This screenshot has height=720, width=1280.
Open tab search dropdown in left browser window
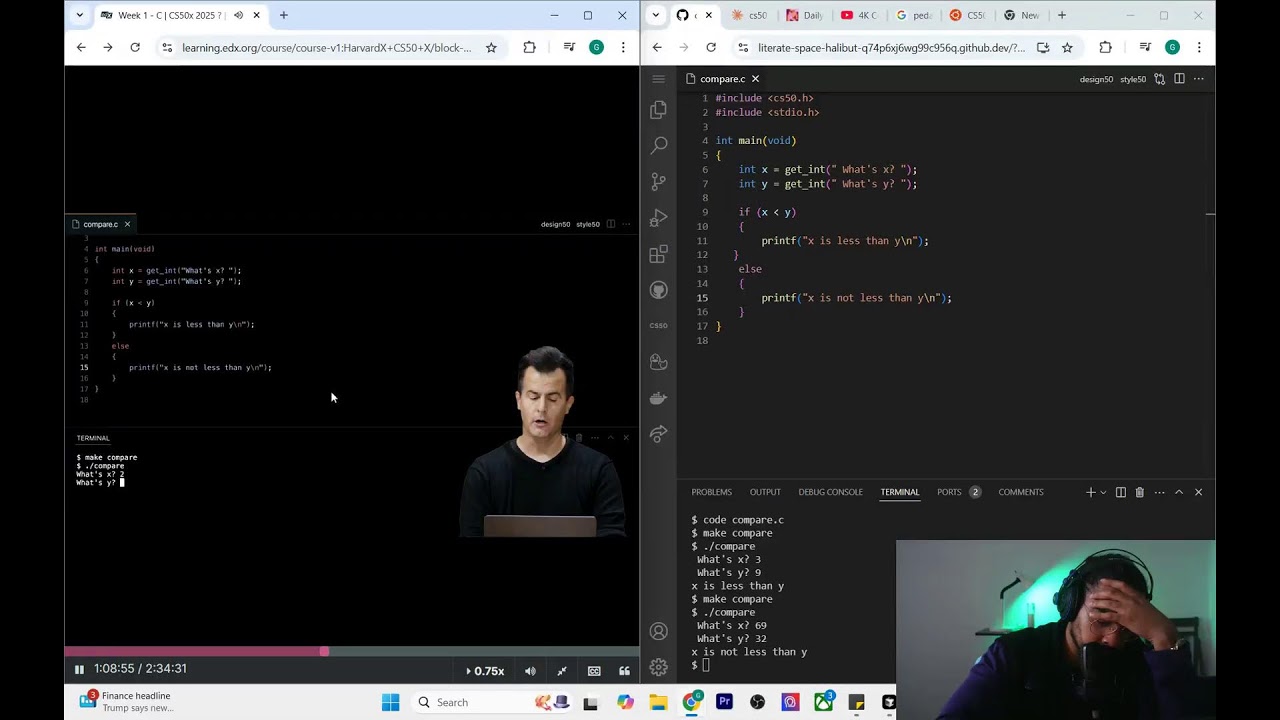pyautogui.click(x=80, y=15)
